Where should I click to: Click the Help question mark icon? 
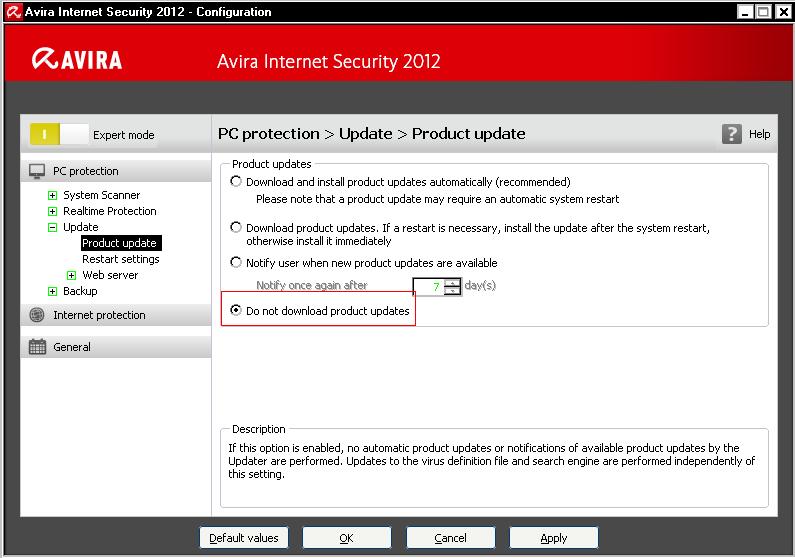(x=732, y=134)
